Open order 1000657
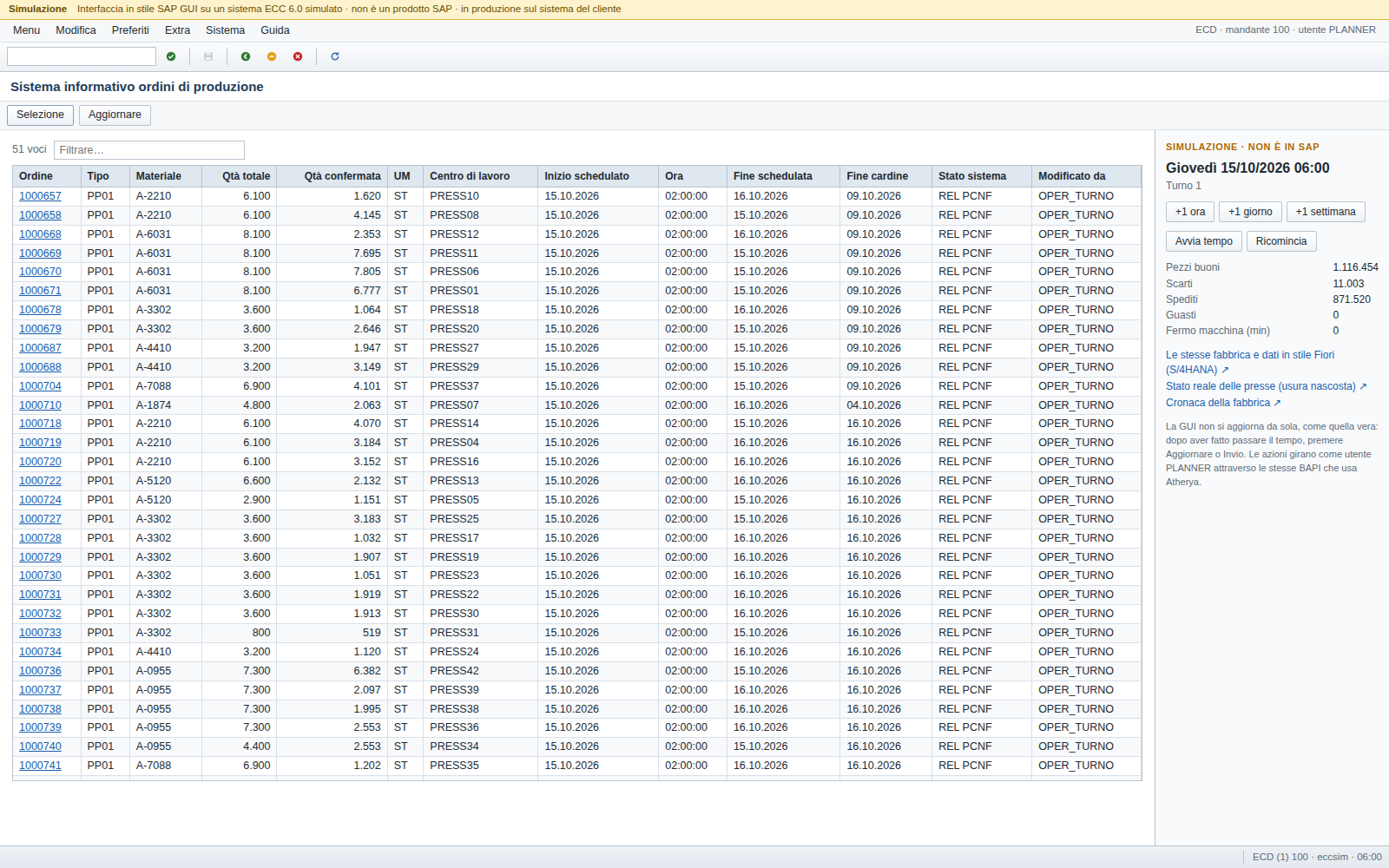The width and height of the screenshot is (1389, 868). [40, 196]
